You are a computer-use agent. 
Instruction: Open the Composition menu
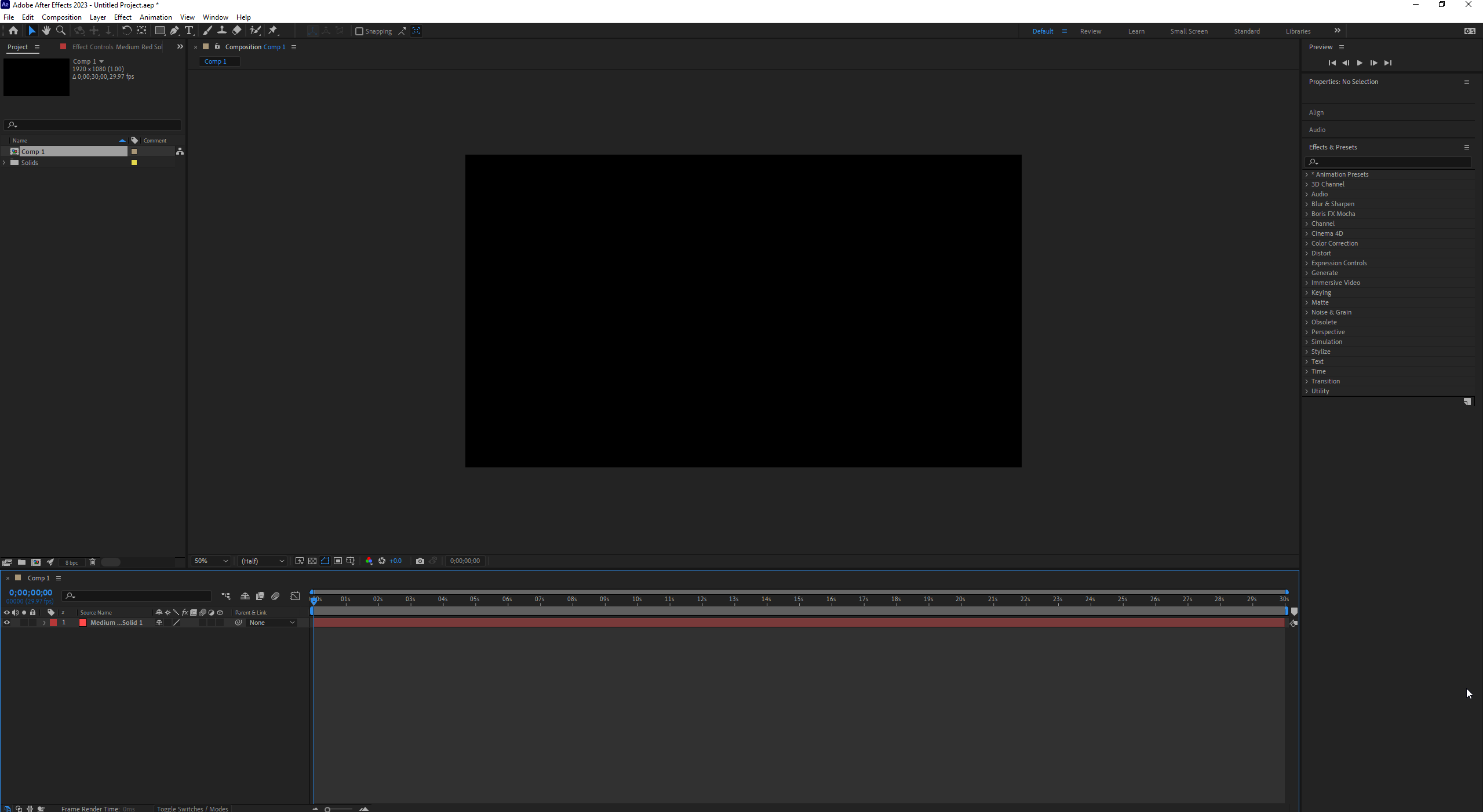click(x=61, y=17)
